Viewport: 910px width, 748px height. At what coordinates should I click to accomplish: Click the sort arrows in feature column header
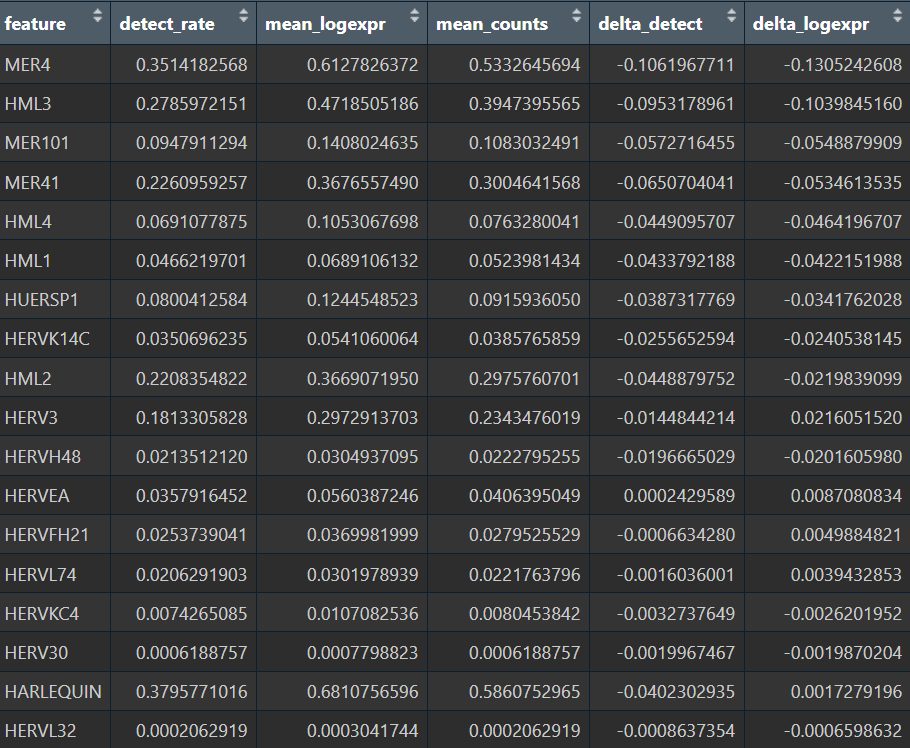(97, 15)
